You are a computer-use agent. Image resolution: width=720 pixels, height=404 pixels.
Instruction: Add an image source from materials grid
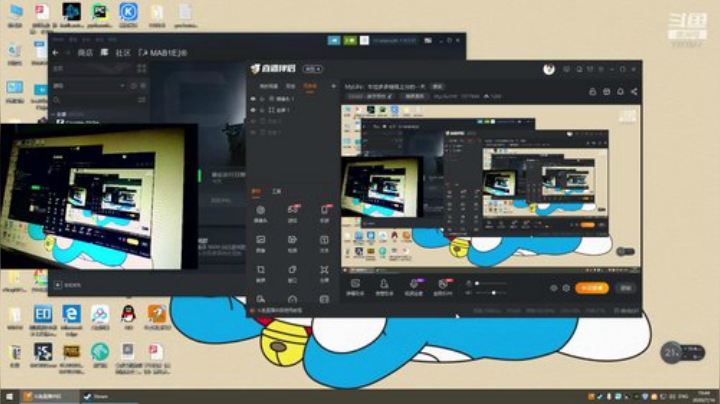click(x=260, y=244)
